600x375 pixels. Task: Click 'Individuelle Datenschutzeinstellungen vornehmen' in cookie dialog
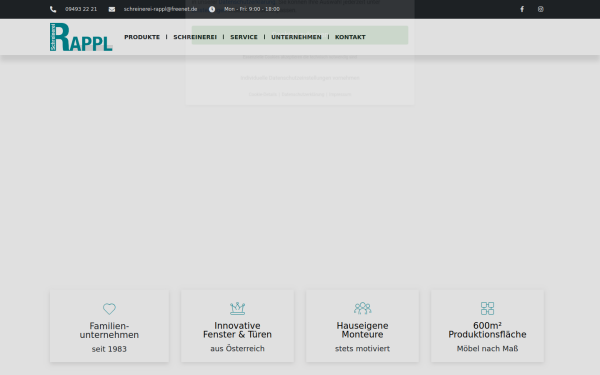[300, 78]
